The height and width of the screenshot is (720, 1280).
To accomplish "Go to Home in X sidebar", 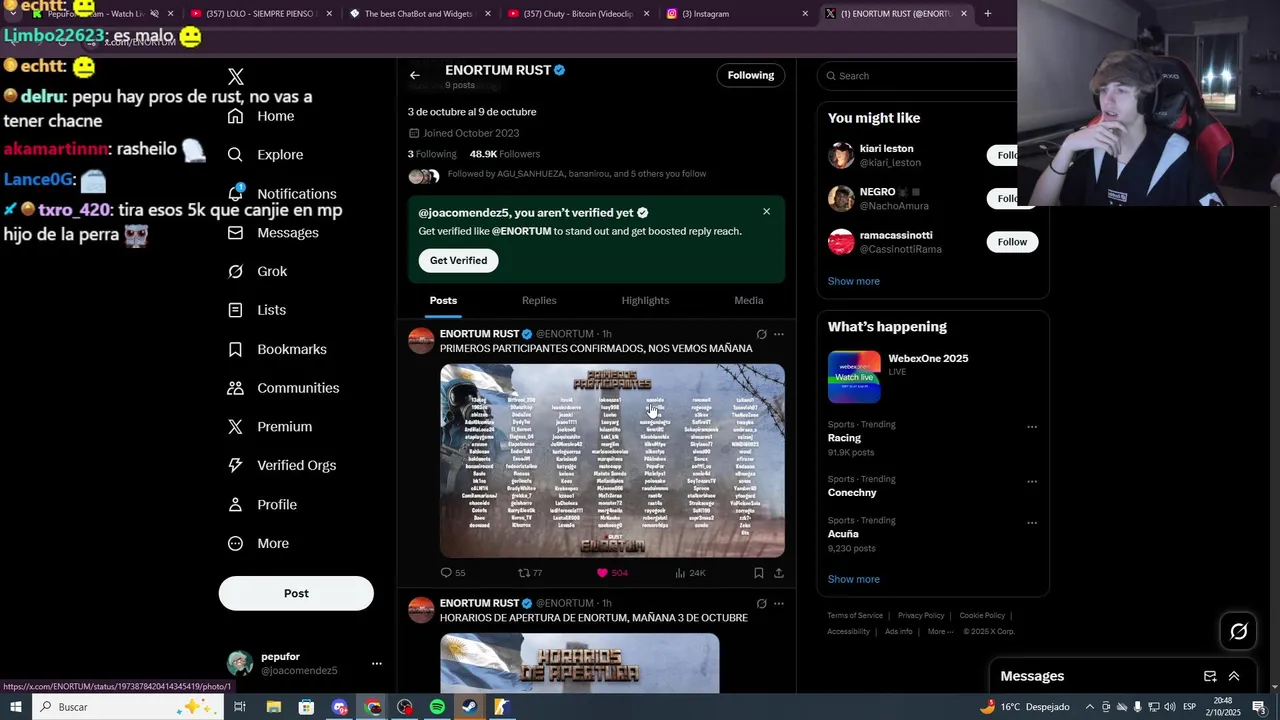I will click(261, 116).
